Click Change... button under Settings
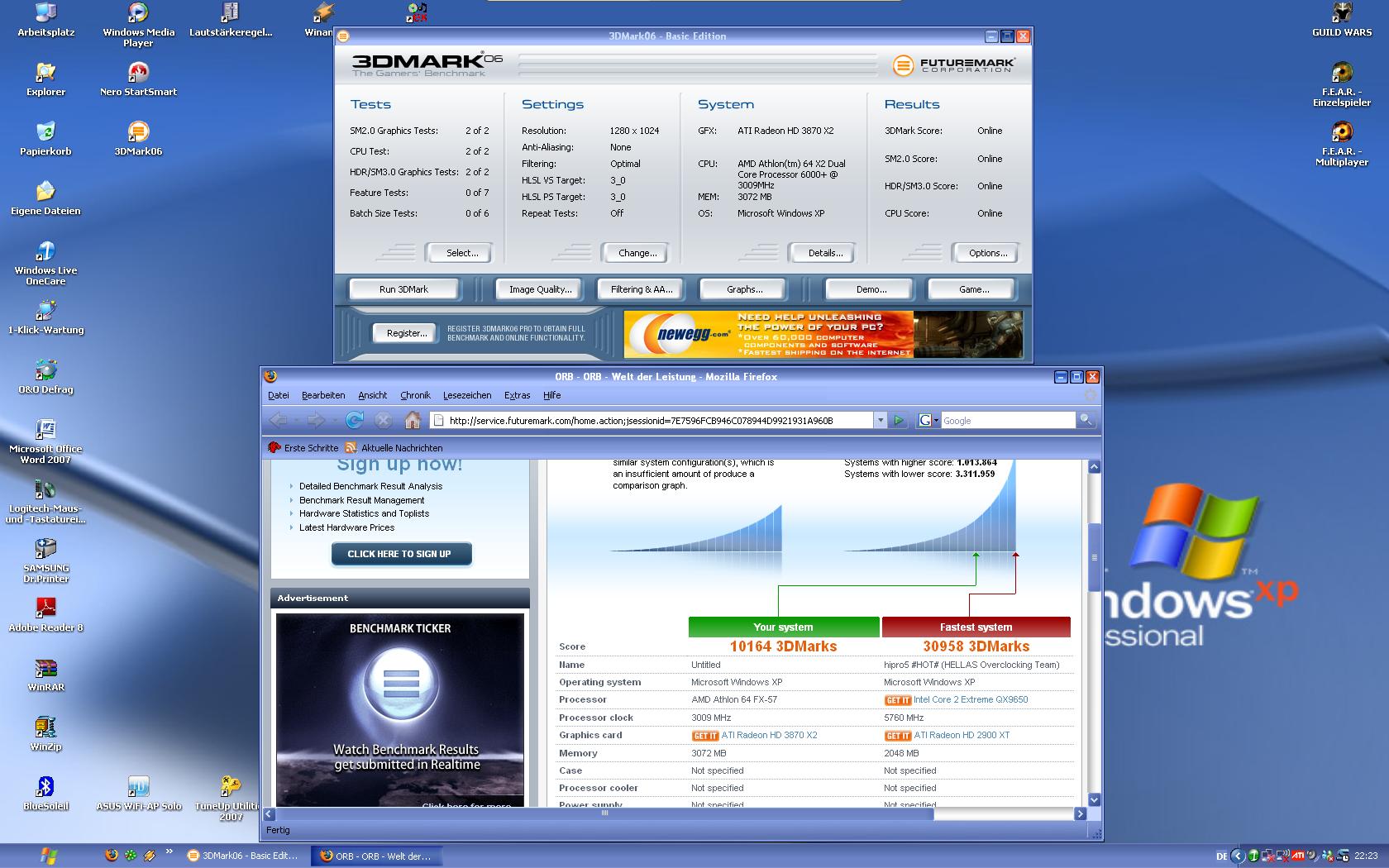Viewport: 1389px width, 868px height. (x=637, y=253)
